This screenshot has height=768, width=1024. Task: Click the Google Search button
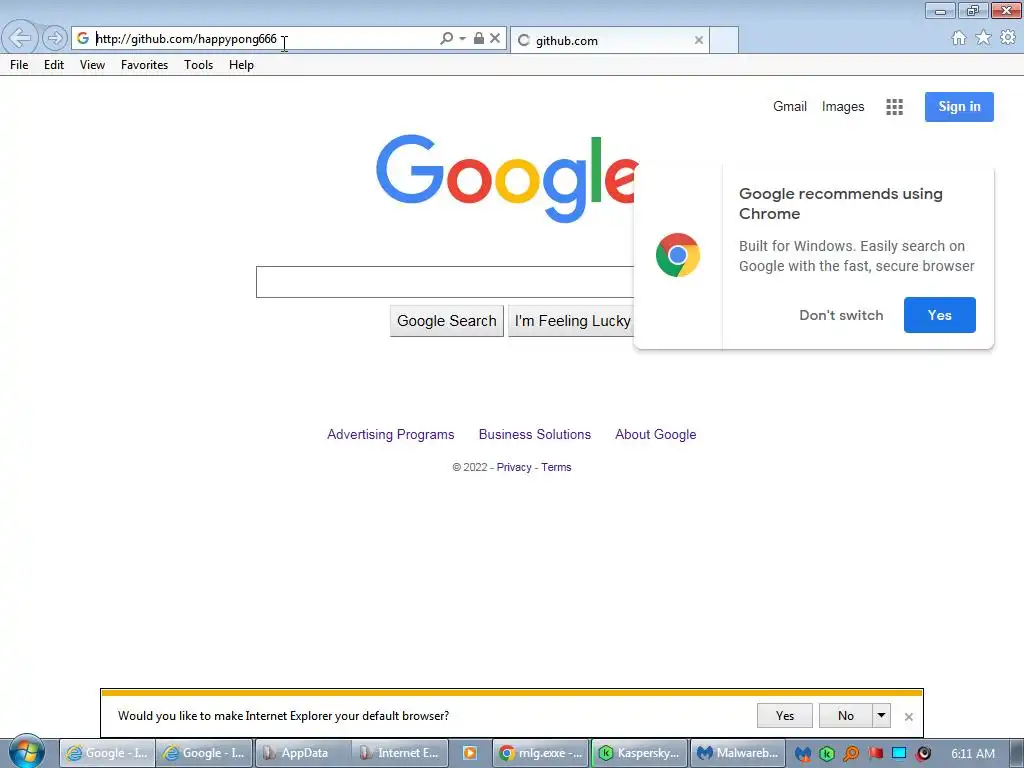pos(447,321)
